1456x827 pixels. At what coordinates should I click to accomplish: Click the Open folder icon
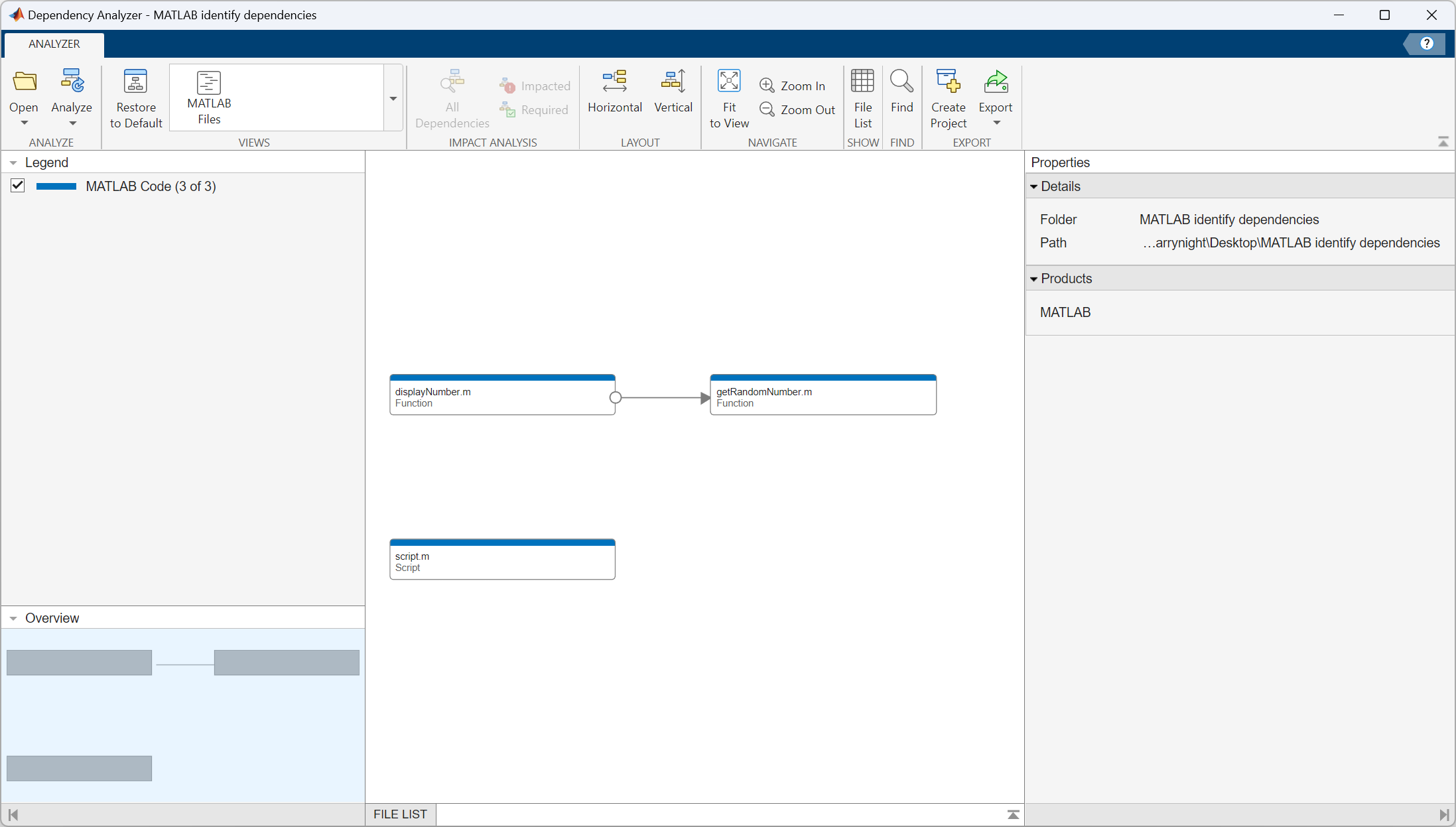coord(25,82)
